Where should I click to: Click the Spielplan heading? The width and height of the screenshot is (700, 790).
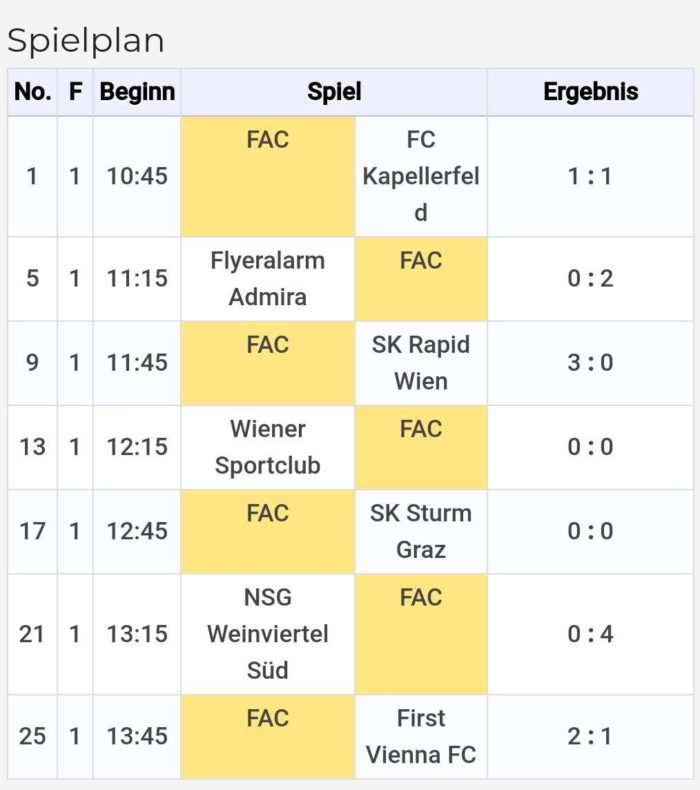86,41
